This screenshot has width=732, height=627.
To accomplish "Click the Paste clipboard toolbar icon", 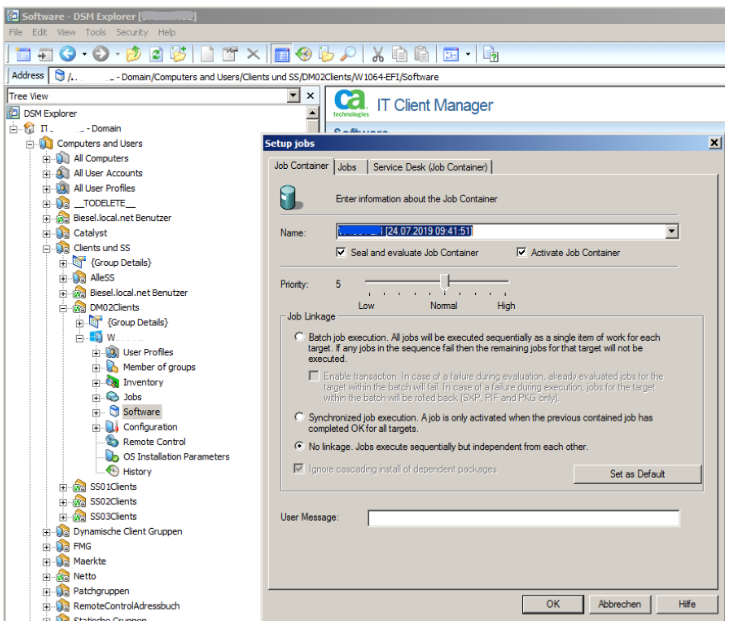I will coord(422,54).
